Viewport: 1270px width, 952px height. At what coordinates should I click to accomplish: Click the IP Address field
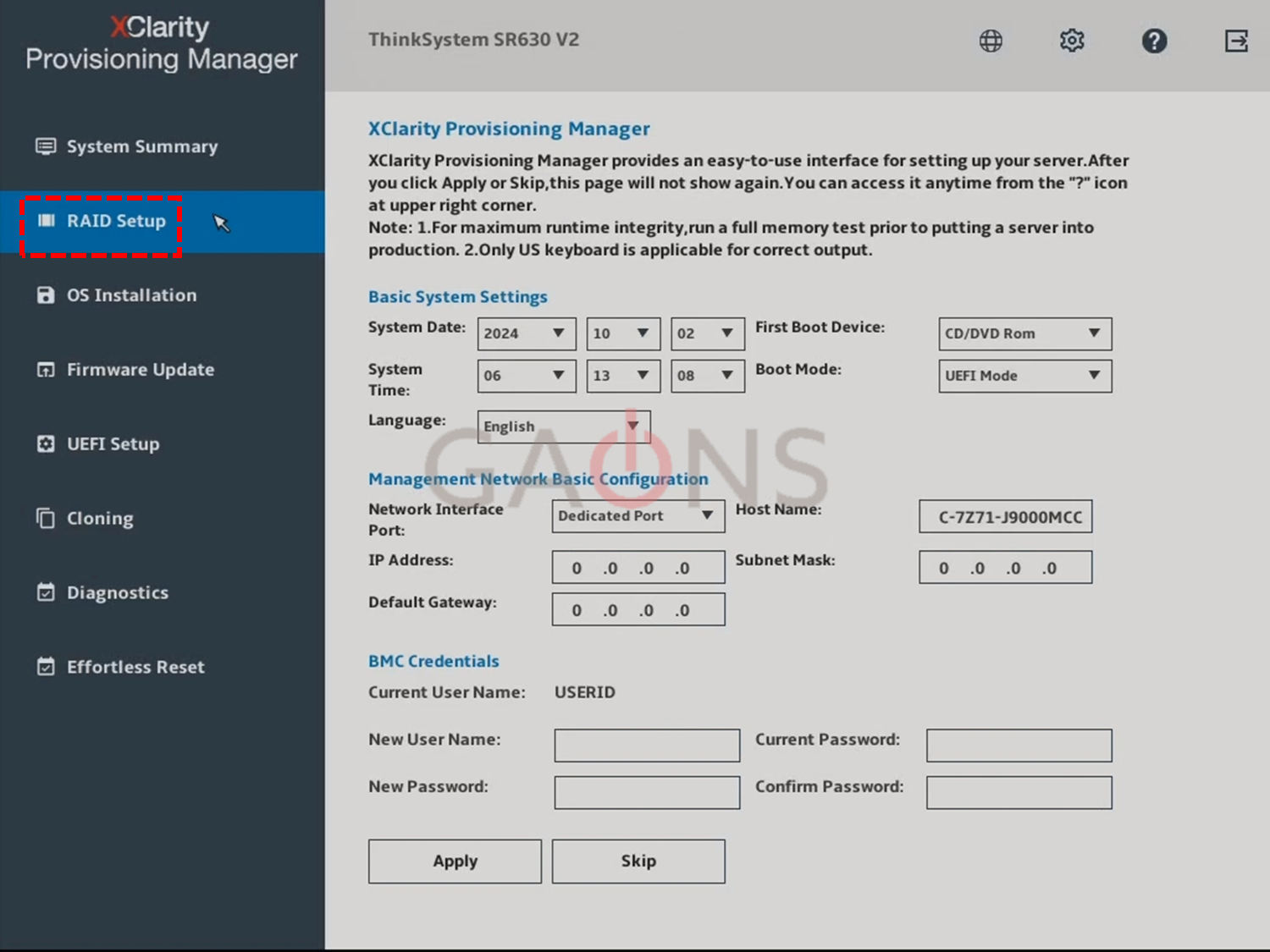[x=638, y=567]
